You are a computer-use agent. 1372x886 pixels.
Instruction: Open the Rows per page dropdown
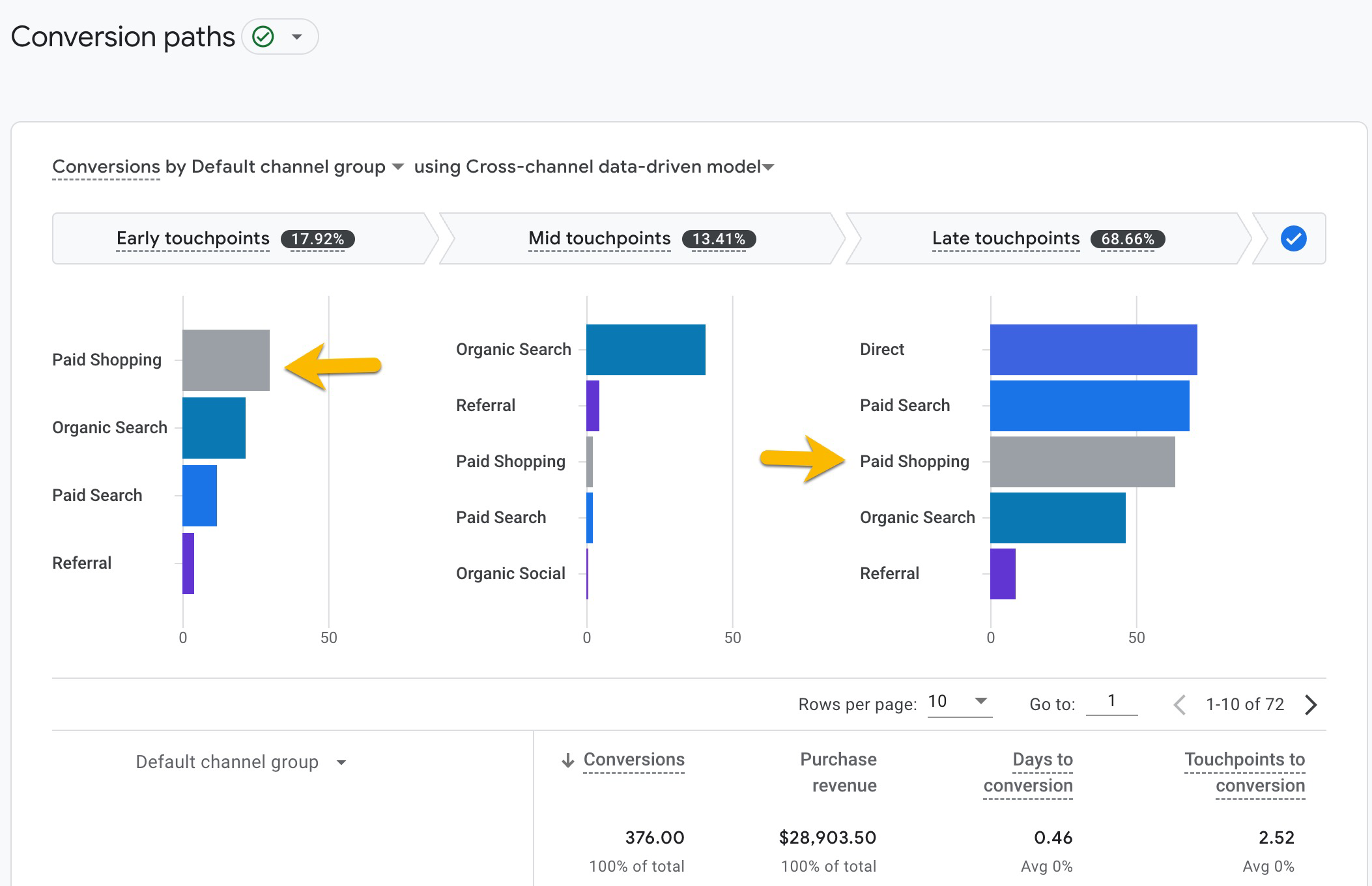(960, 702)
